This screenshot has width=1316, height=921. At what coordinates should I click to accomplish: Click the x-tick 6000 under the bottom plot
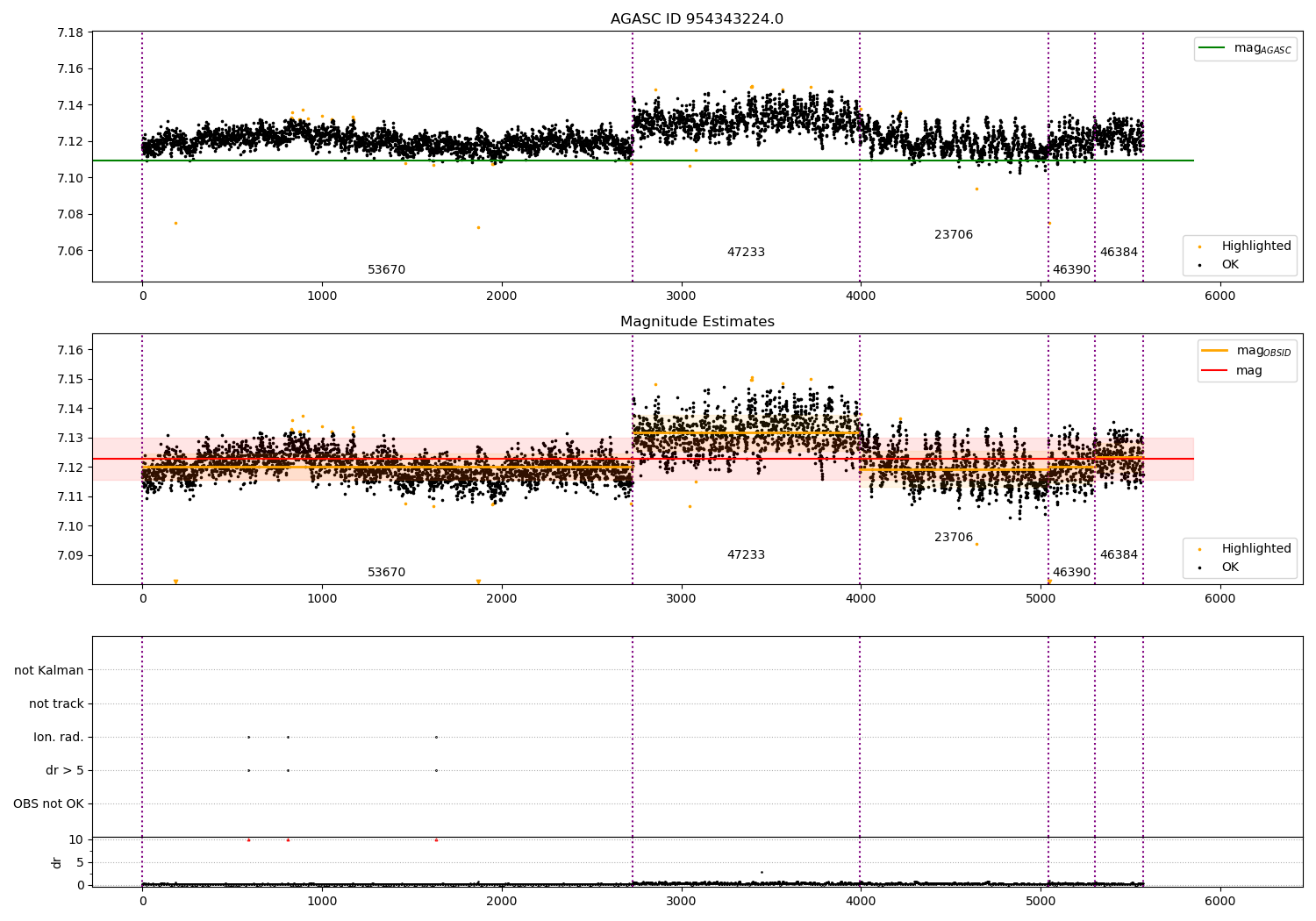click(1219, 901)
